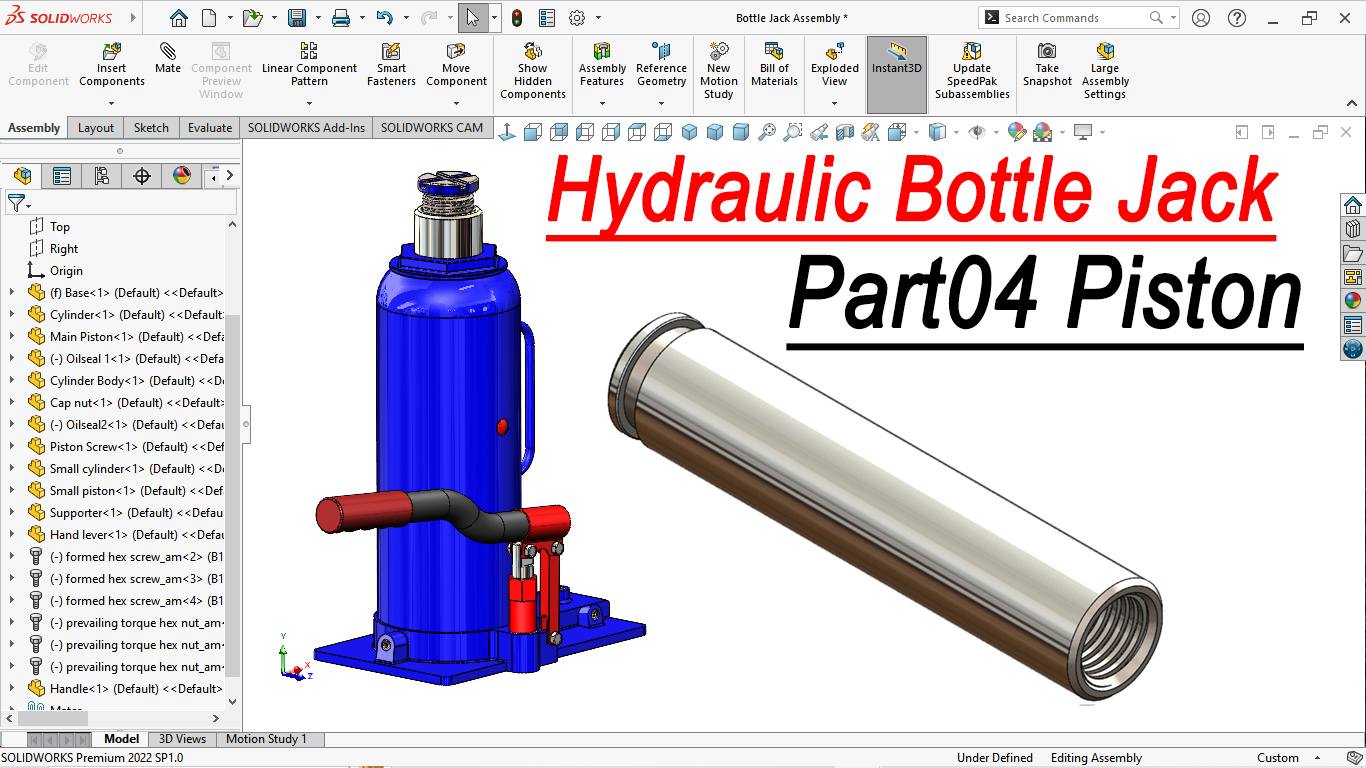This screenshot has width=1366, height=768.
Task: Click the Save icon
Action: click(297, 18)
